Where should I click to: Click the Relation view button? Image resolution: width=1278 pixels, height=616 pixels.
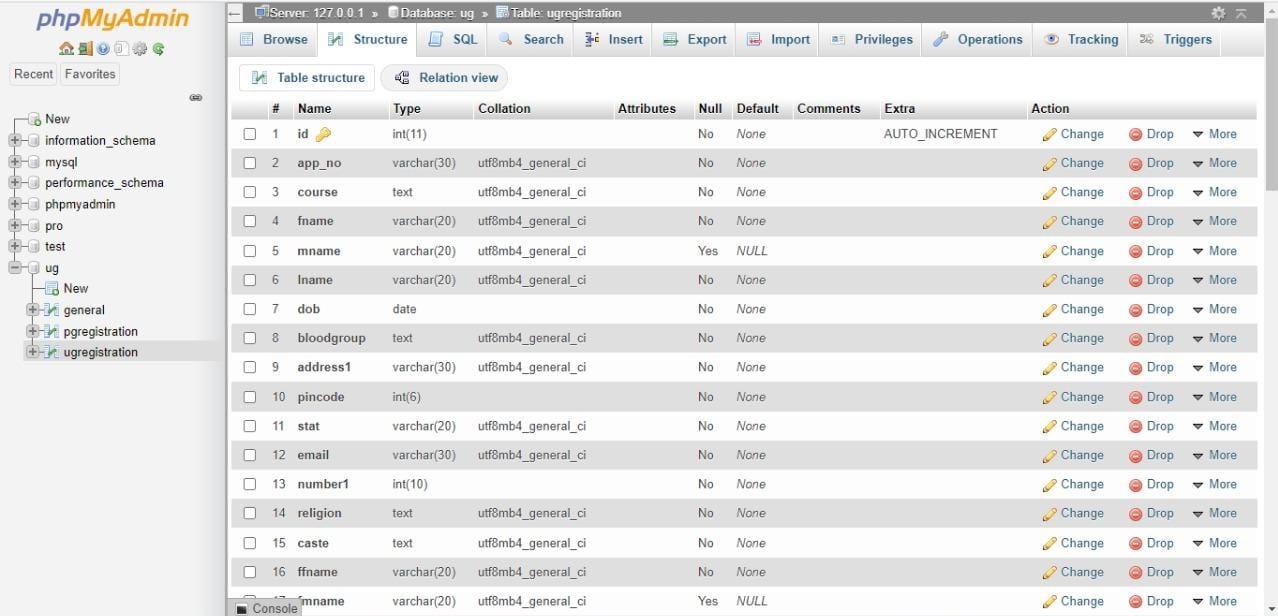[x=446, y=78]
